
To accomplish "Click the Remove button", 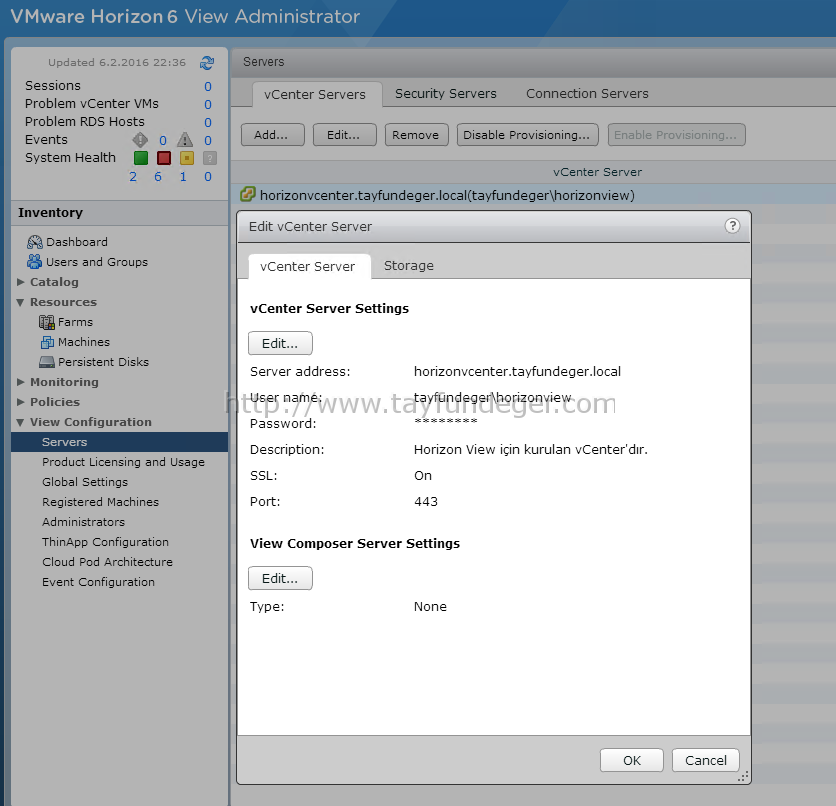I will 416,135.
